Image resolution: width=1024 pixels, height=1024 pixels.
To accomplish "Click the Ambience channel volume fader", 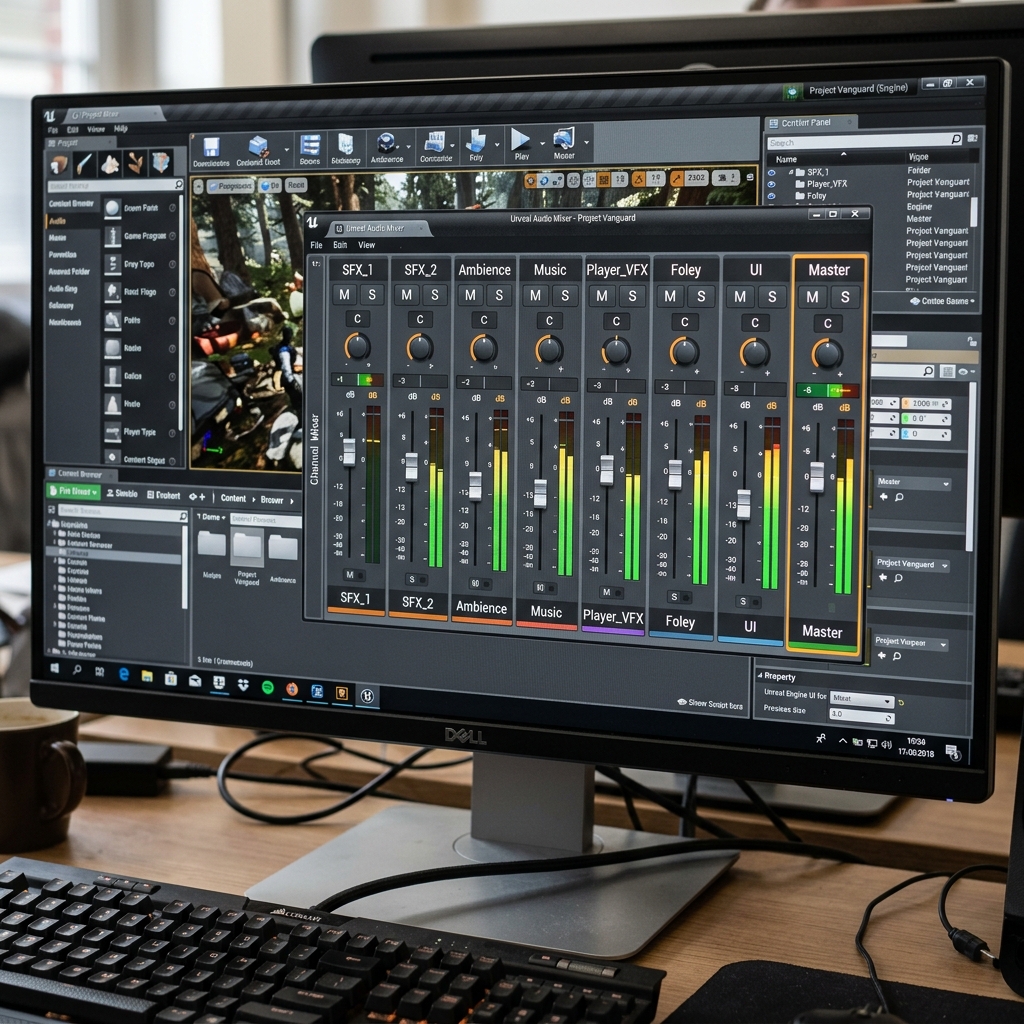I will [475, 486].
